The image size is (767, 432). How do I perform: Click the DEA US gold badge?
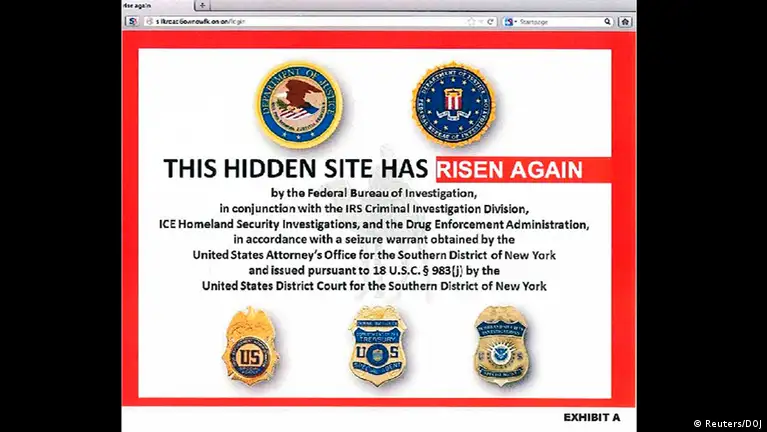coord(250,345)
